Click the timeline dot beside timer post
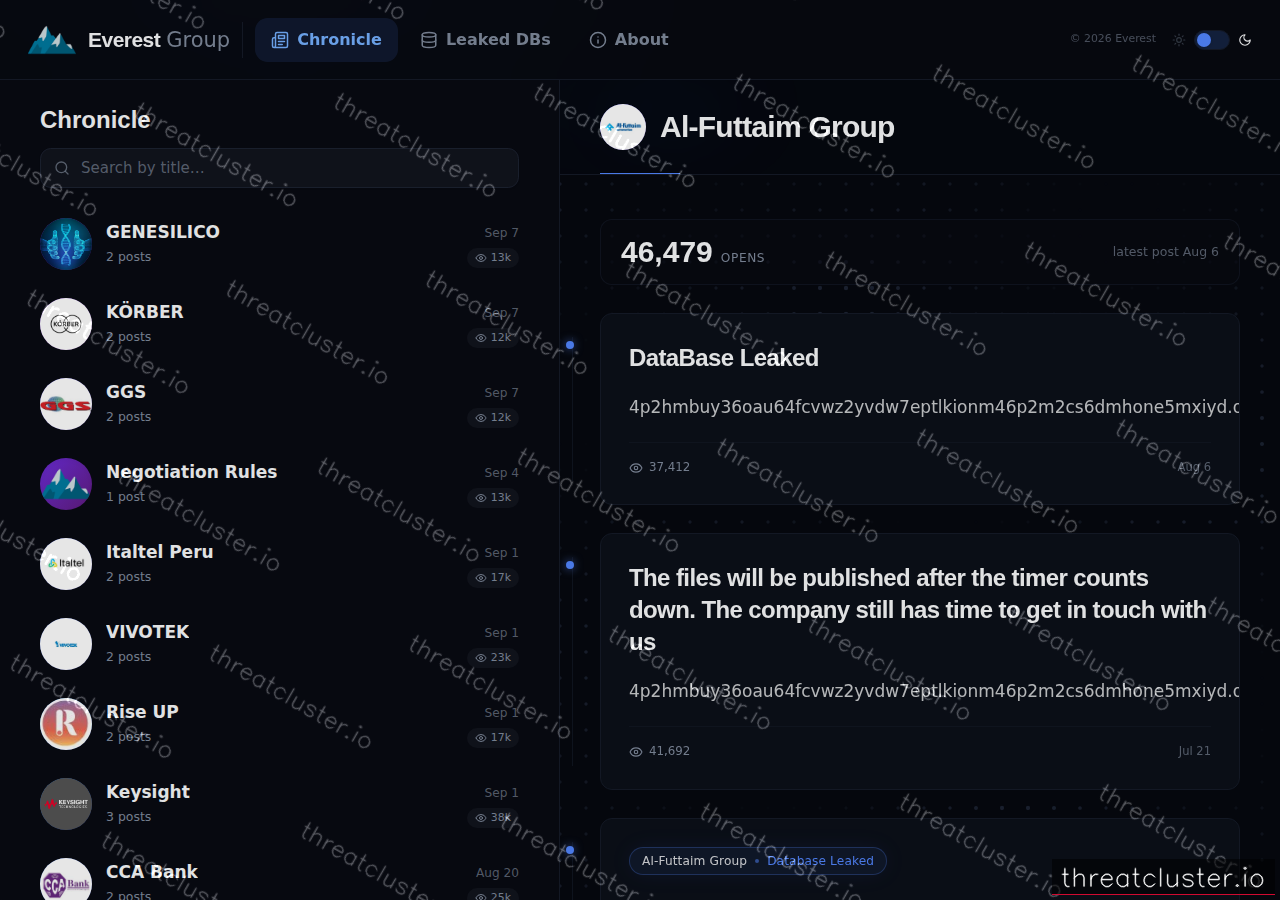1280x900 pixels. click(x=570, y=565)
